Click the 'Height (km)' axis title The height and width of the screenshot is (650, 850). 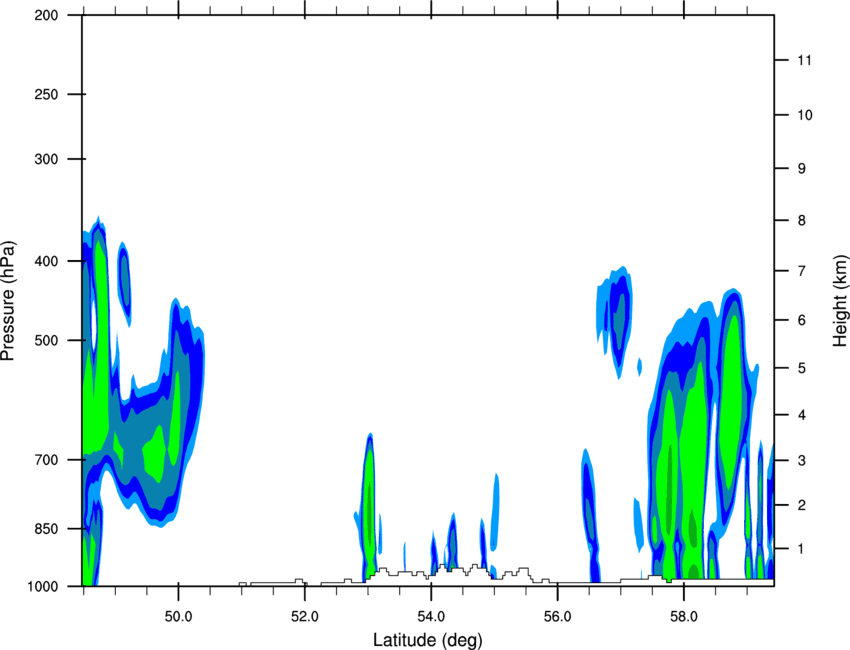point(840,300)
